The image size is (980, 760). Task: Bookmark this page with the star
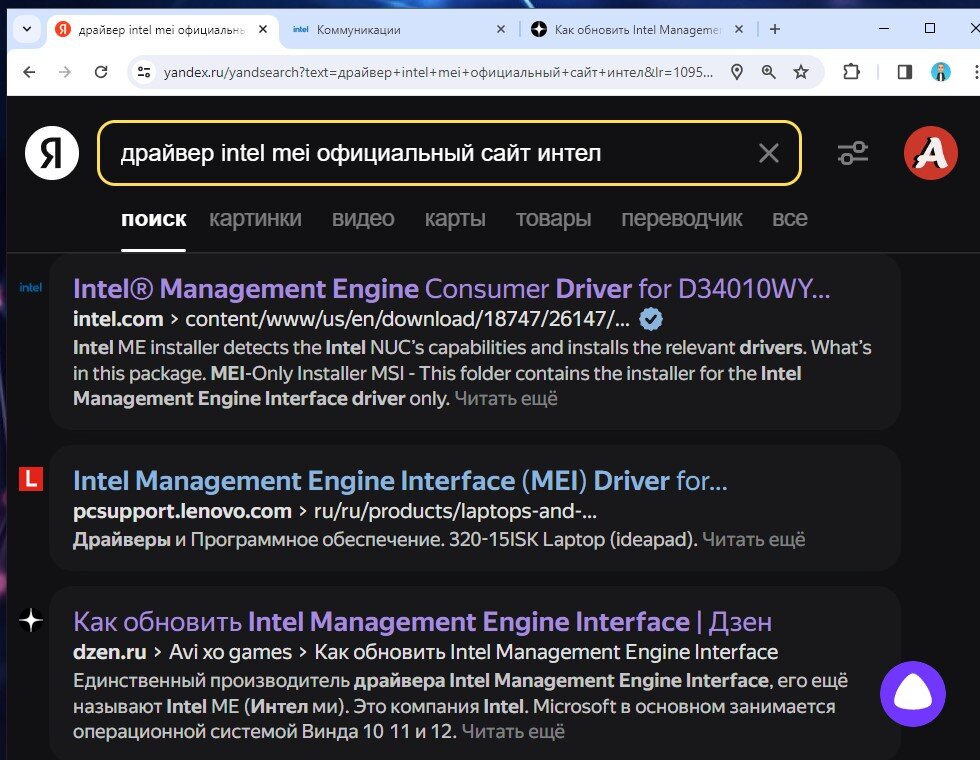point(801,72)
